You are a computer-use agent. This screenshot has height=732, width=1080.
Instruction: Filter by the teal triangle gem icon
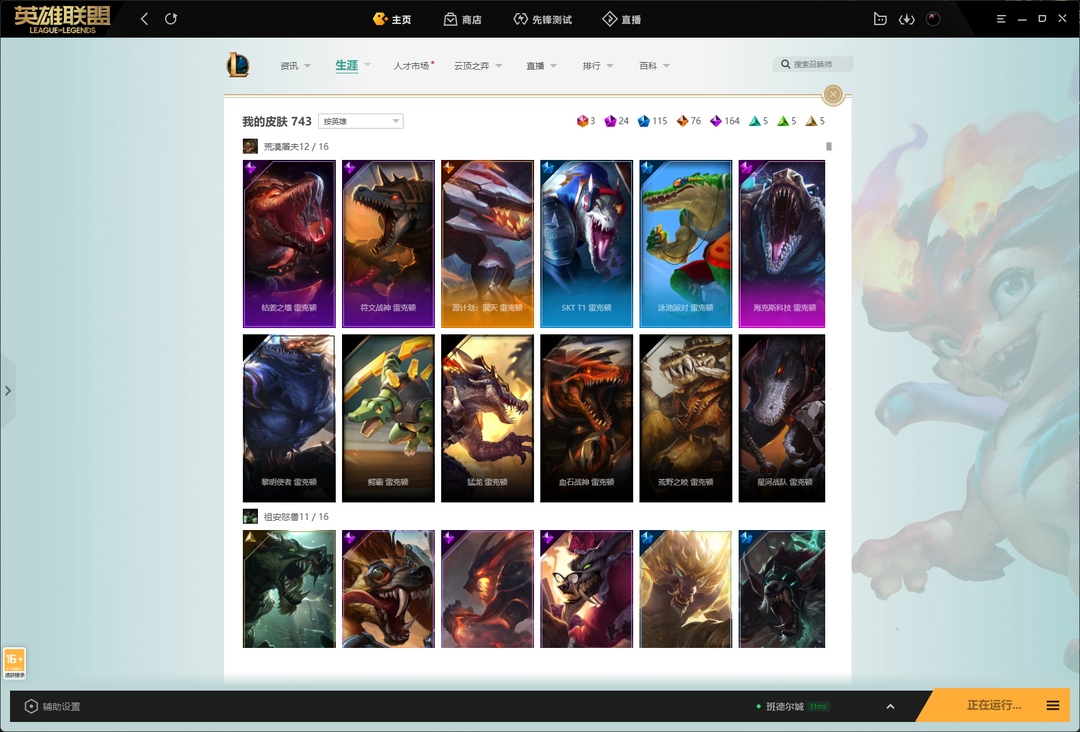(754, 121)
